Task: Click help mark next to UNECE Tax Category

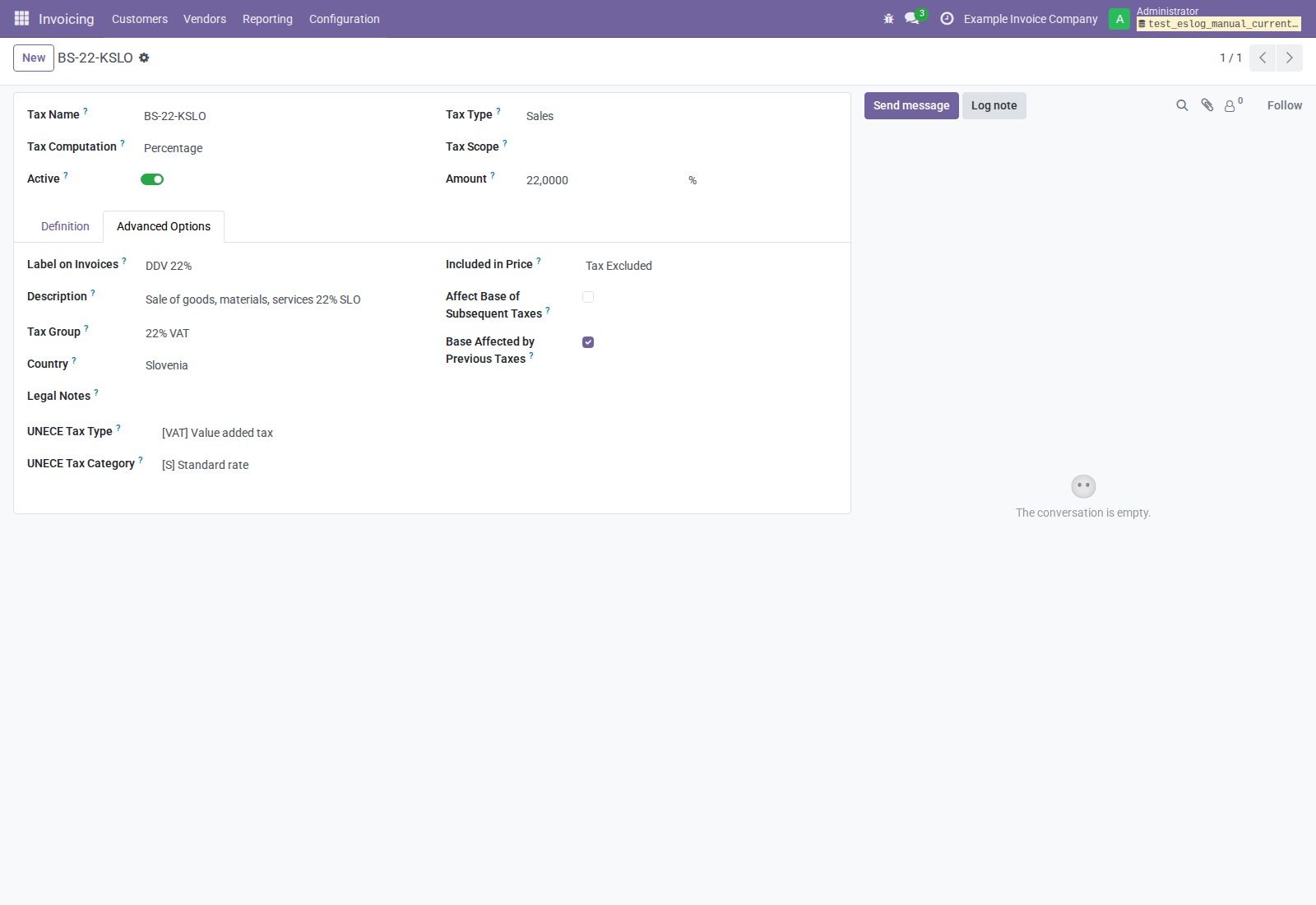Action: coord(141,460)
